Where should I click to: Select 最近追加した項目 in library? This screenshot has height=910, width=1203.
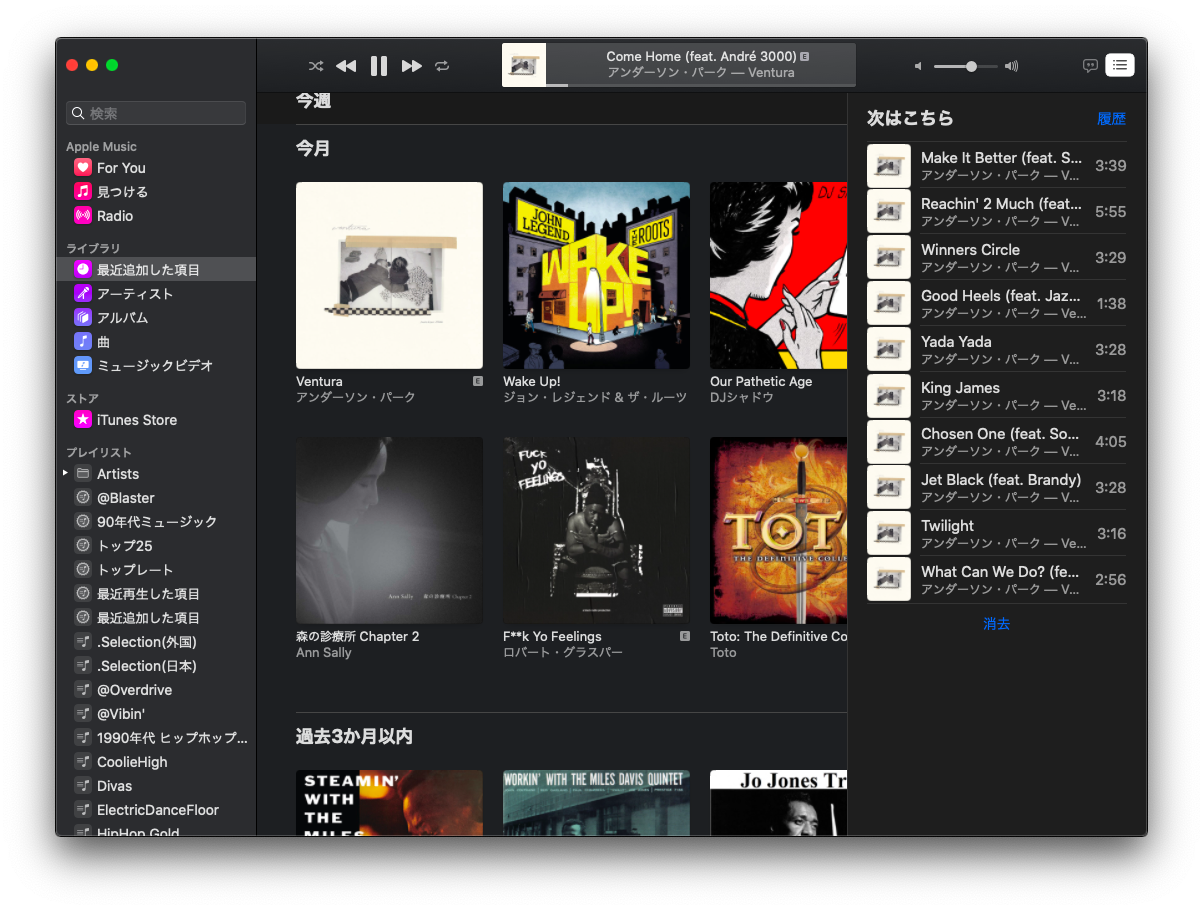[x=156, y=270]
